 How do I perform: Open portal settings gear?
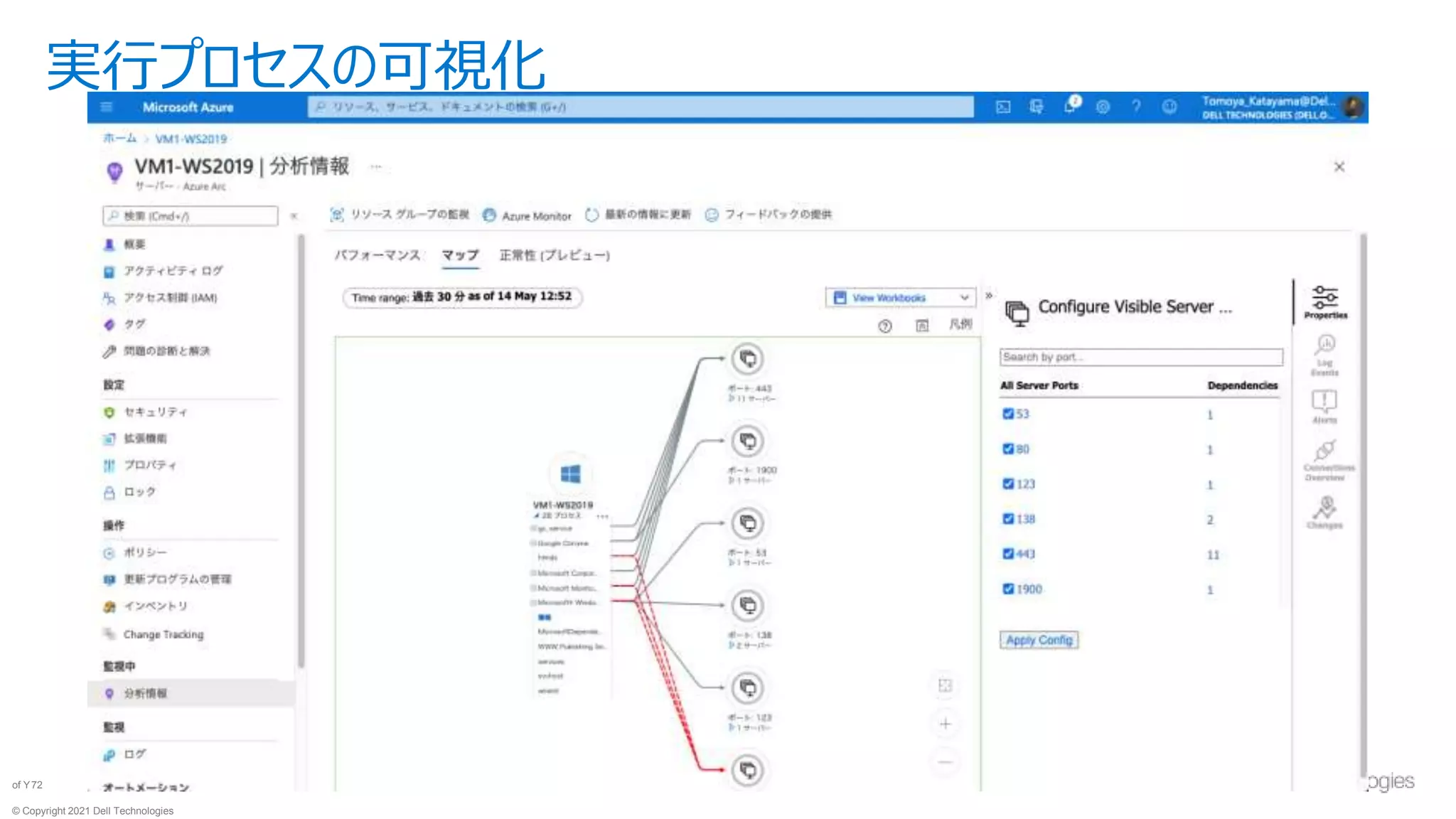1103,107
